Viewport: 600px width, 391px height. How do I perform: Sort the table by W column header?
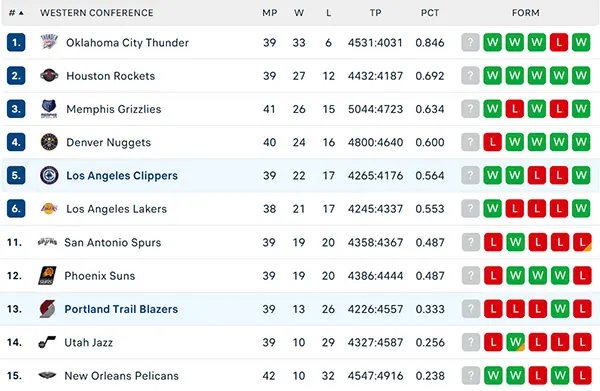pos(299,13)
